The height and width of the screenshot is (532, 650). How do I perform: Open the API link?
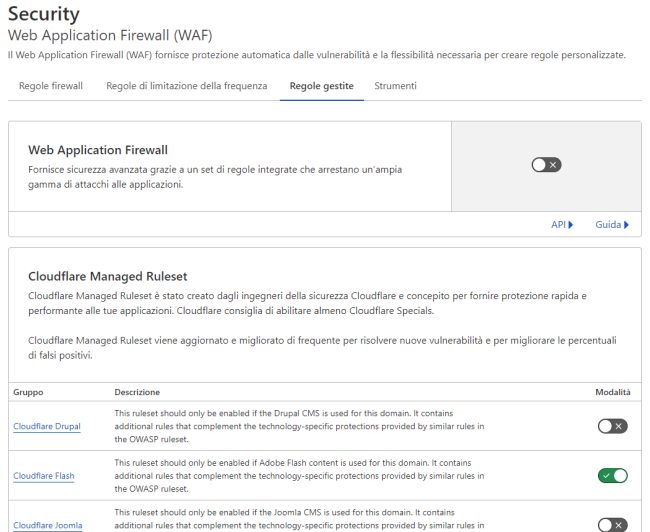562,225
